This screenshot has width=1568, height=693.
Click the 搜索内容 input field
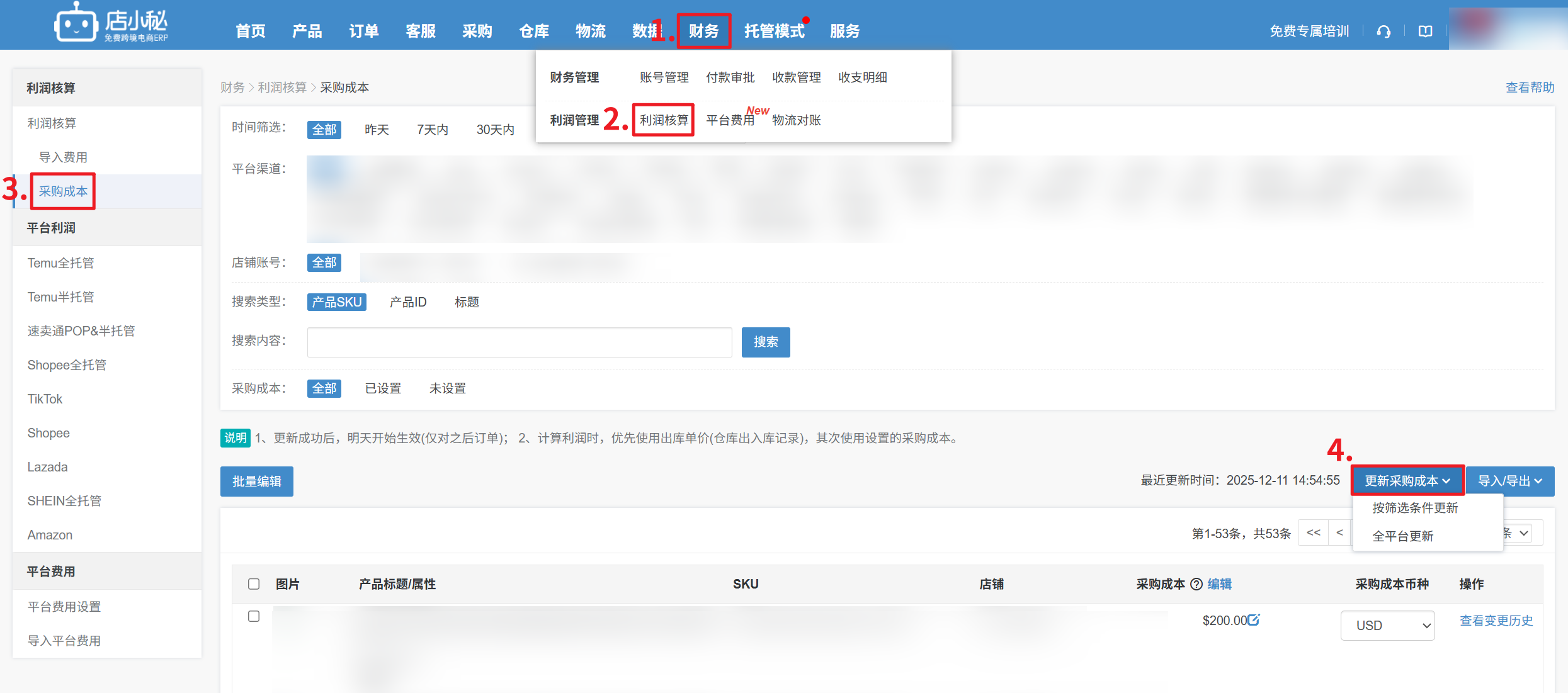click(520, 342)
